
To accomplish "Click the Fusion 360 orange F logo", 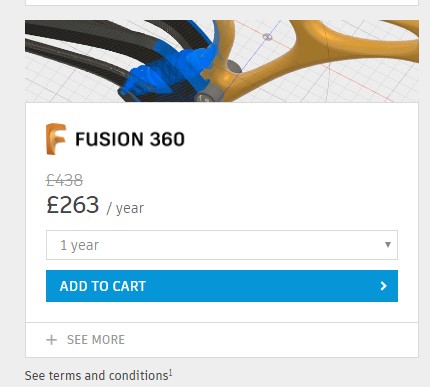I will click(56, 139).
